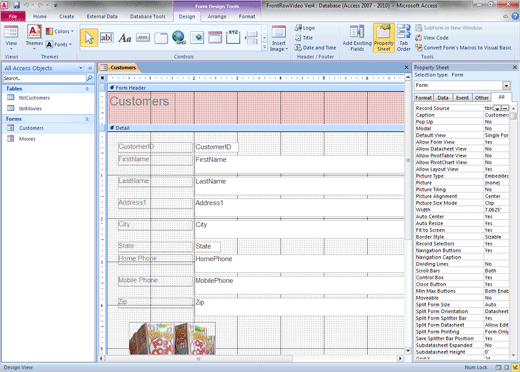Screen dimensions: 520x372
Task: Open the Themes gallery
Action: pyautogui.click(x=34, y=37)
